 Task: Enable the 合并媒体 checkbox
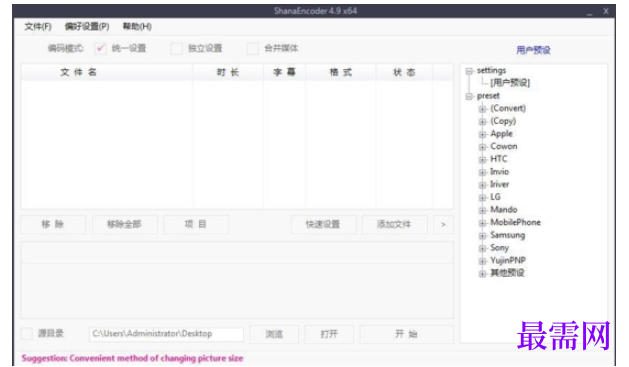click(252, 49)
